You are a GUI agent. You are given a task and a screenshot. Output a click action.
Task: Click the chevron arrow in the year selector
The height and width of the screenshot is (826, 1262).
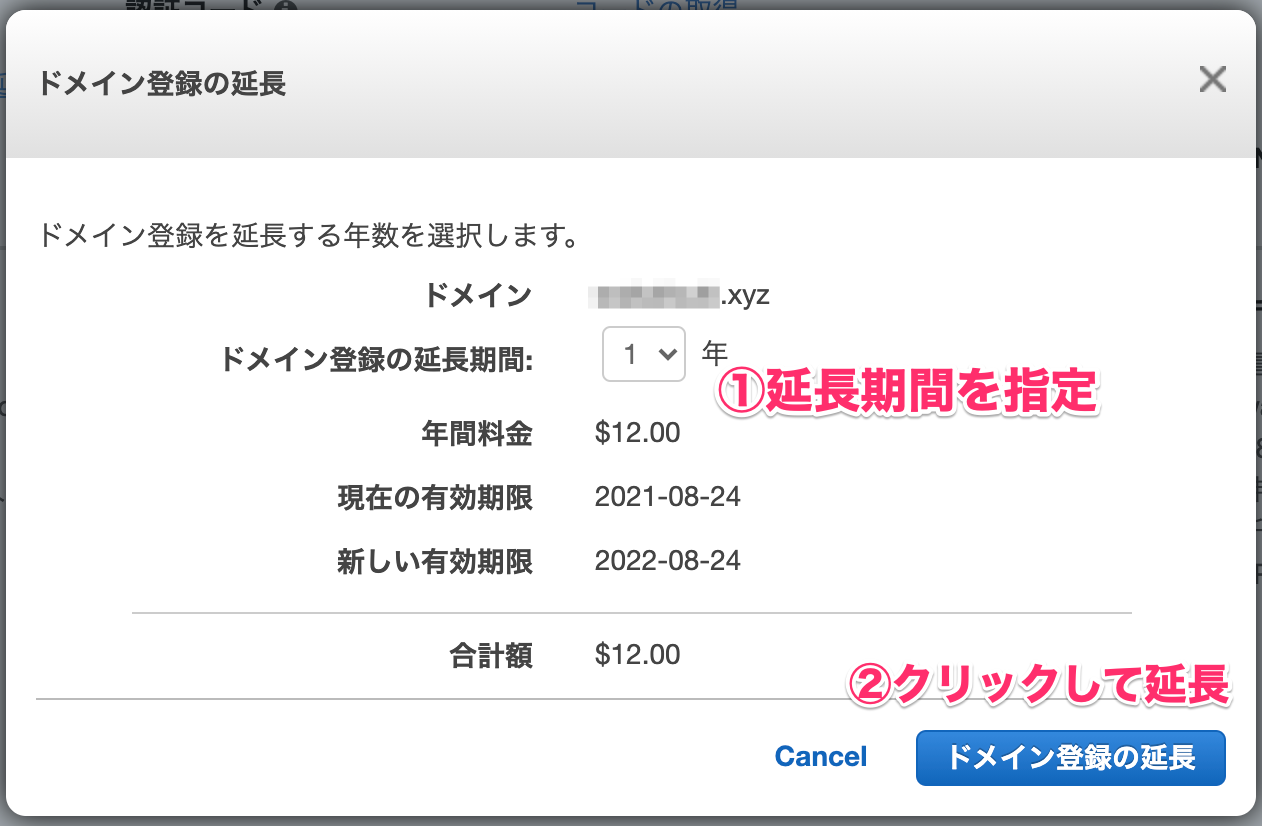coord(665,354)
